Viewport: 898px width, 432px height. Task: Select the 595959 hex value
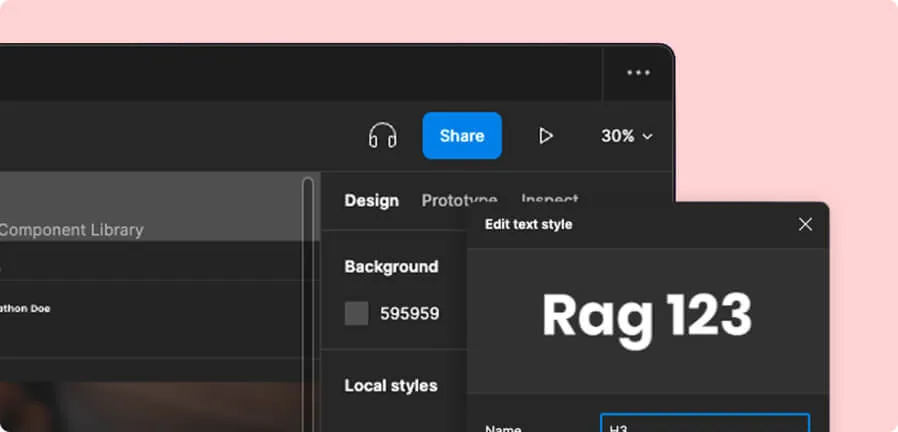[x=410, y=314]
